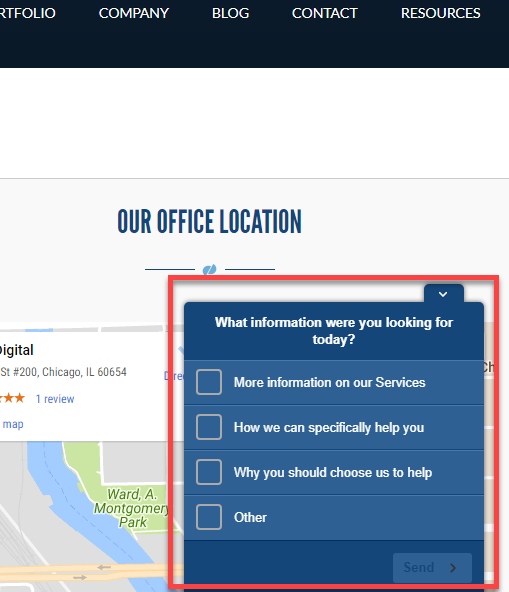The image size is (509, 592).
Task: Click the Chicago address text on the map card
Action: pos(63,372)
